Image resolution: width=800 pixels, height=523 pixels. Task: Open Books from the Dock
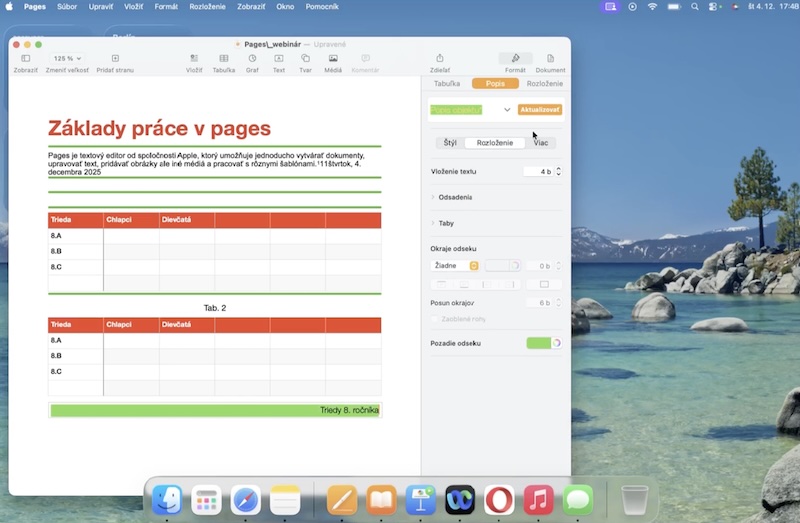click(x=381, y=500)
